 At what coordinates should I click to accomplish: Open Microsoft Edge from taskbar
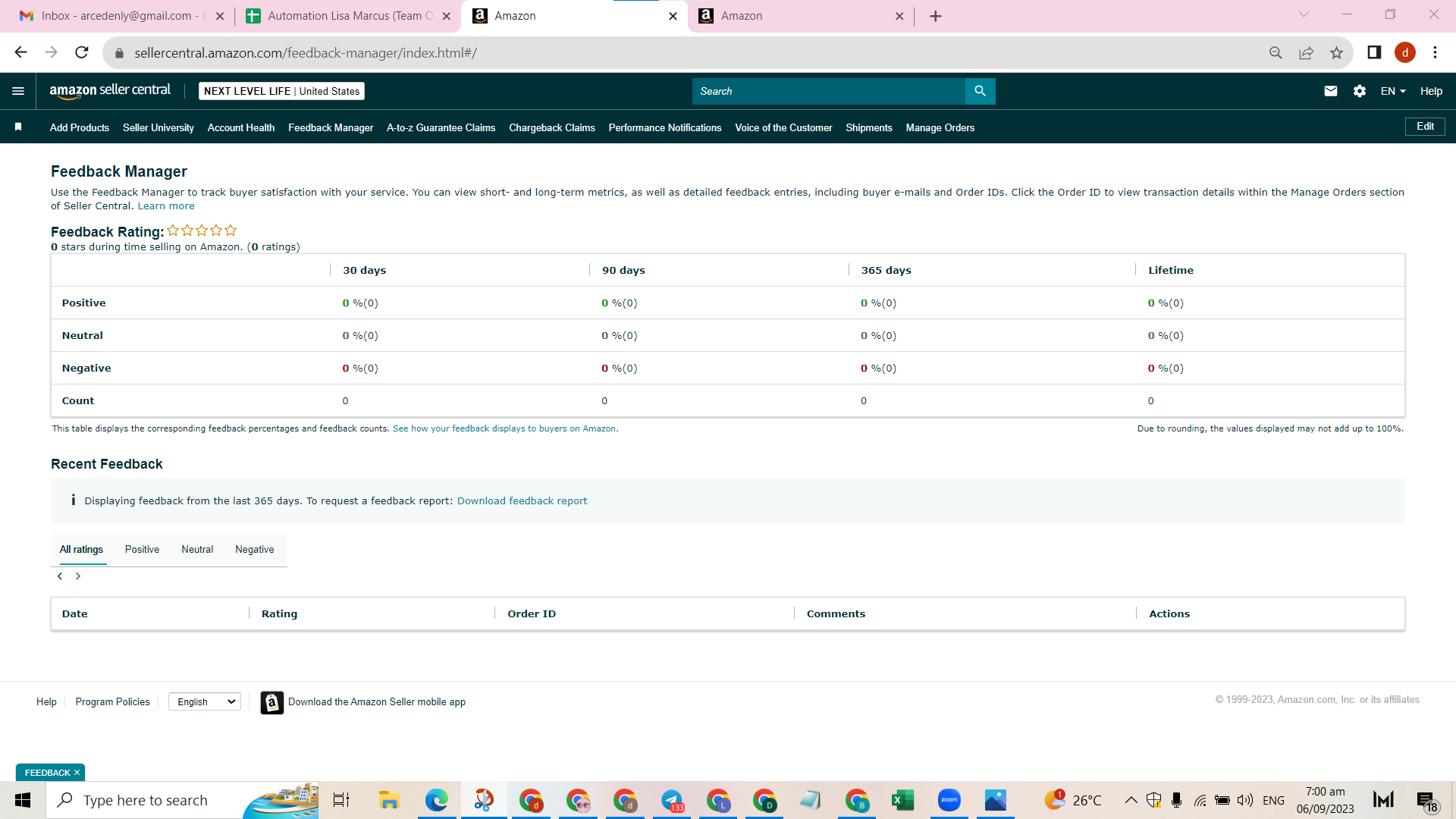(x=436, y=800)
